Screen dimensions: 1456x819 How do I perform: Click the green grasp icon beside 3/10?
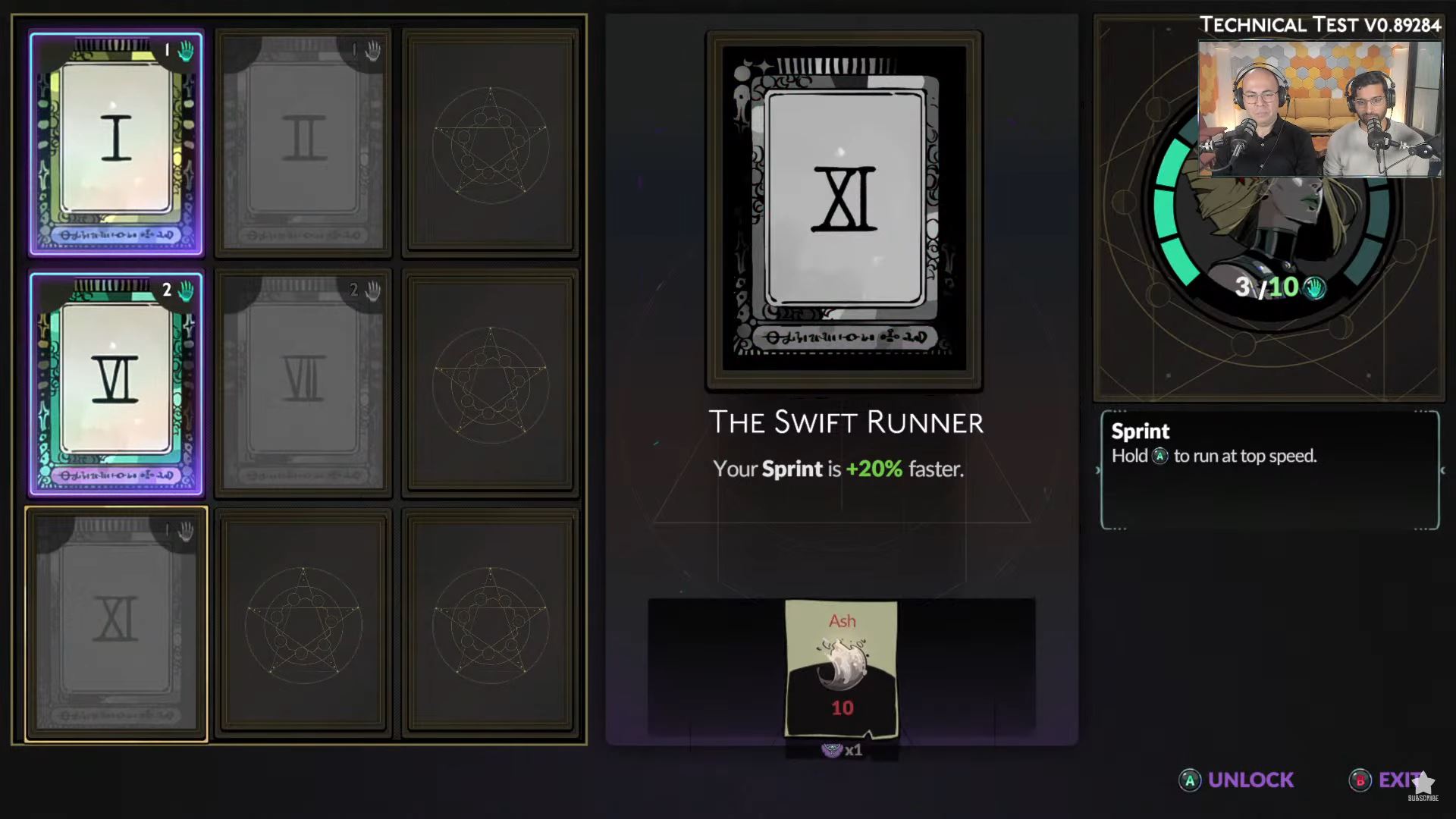click(1314, 287)
